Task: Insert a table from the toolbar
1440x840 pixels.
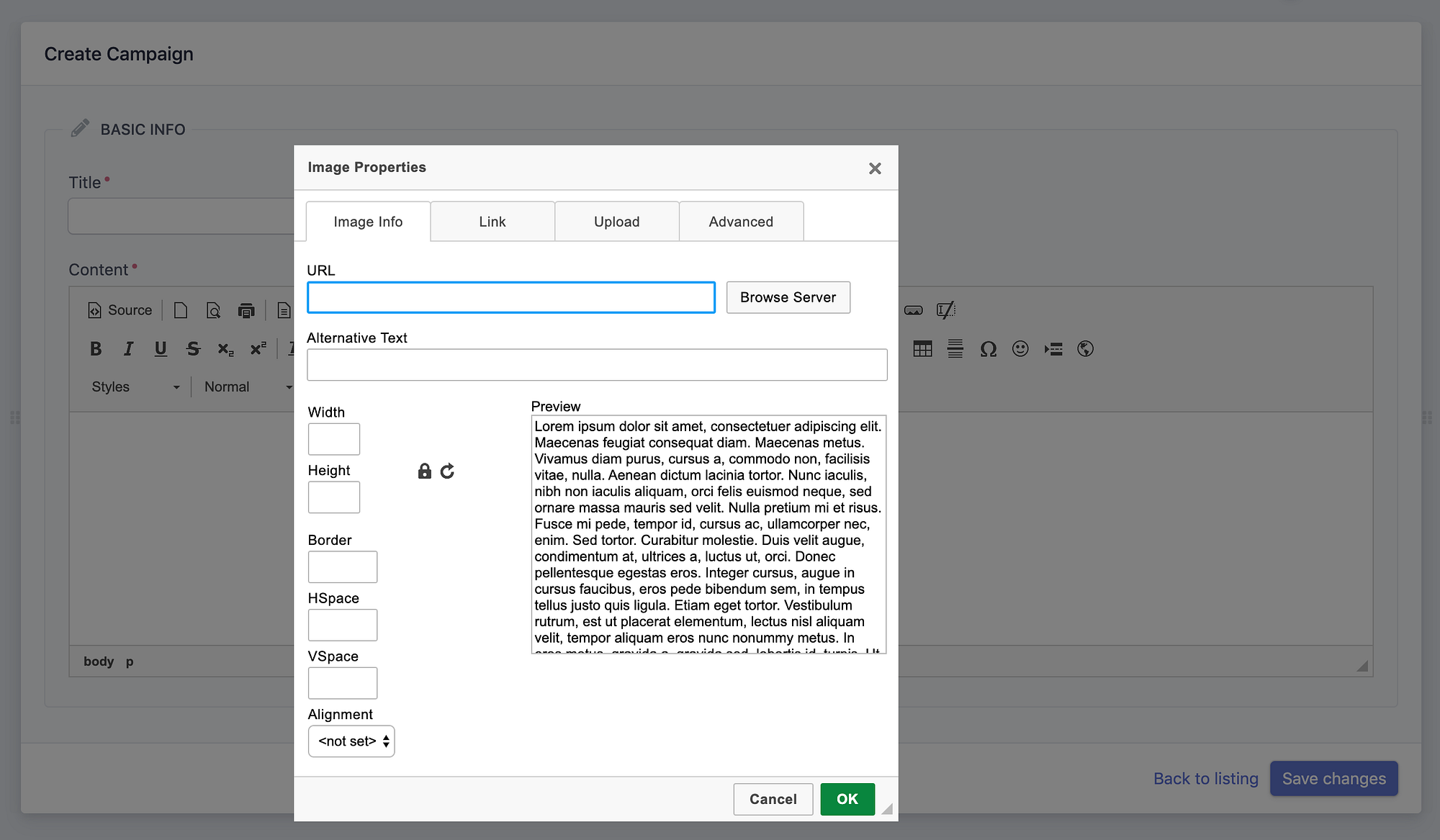Action: [x=922, y=349]
